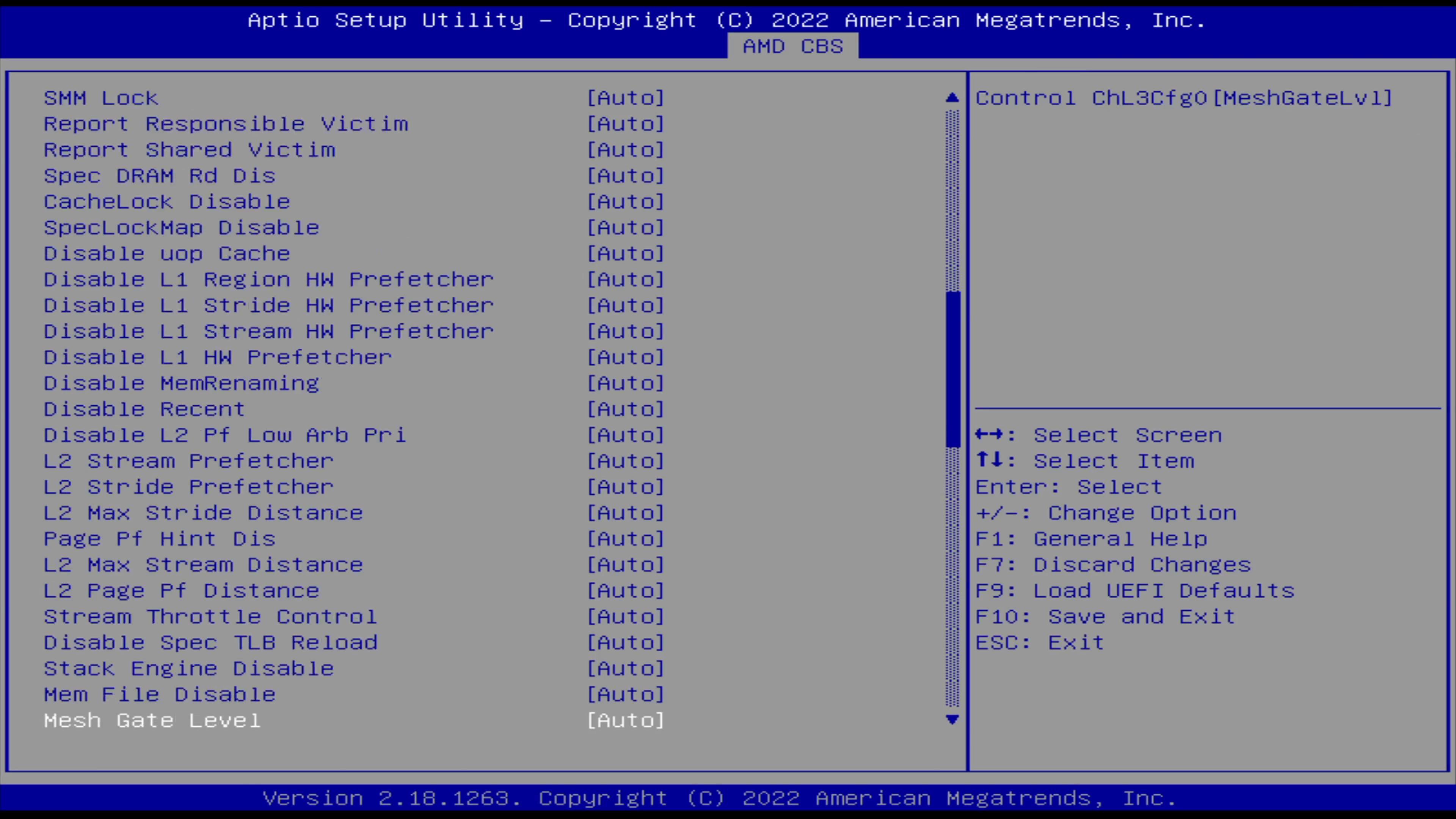Open the Mesh Gate Level [Auto] value
Screen dimensions: 1456x819
(x=626, y=720)
